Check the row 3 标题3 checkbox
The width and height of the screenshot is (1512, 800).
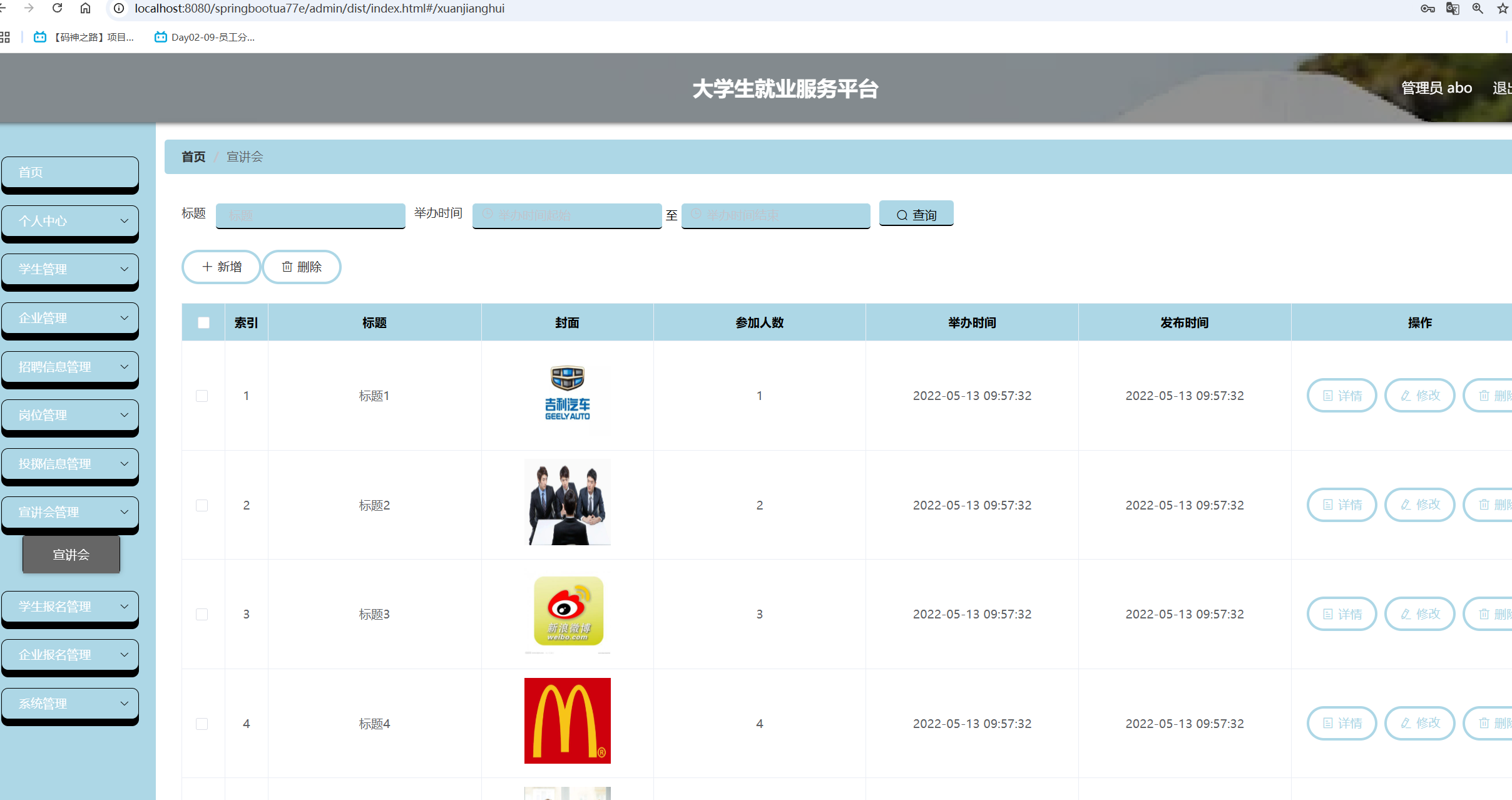(202, 614)
